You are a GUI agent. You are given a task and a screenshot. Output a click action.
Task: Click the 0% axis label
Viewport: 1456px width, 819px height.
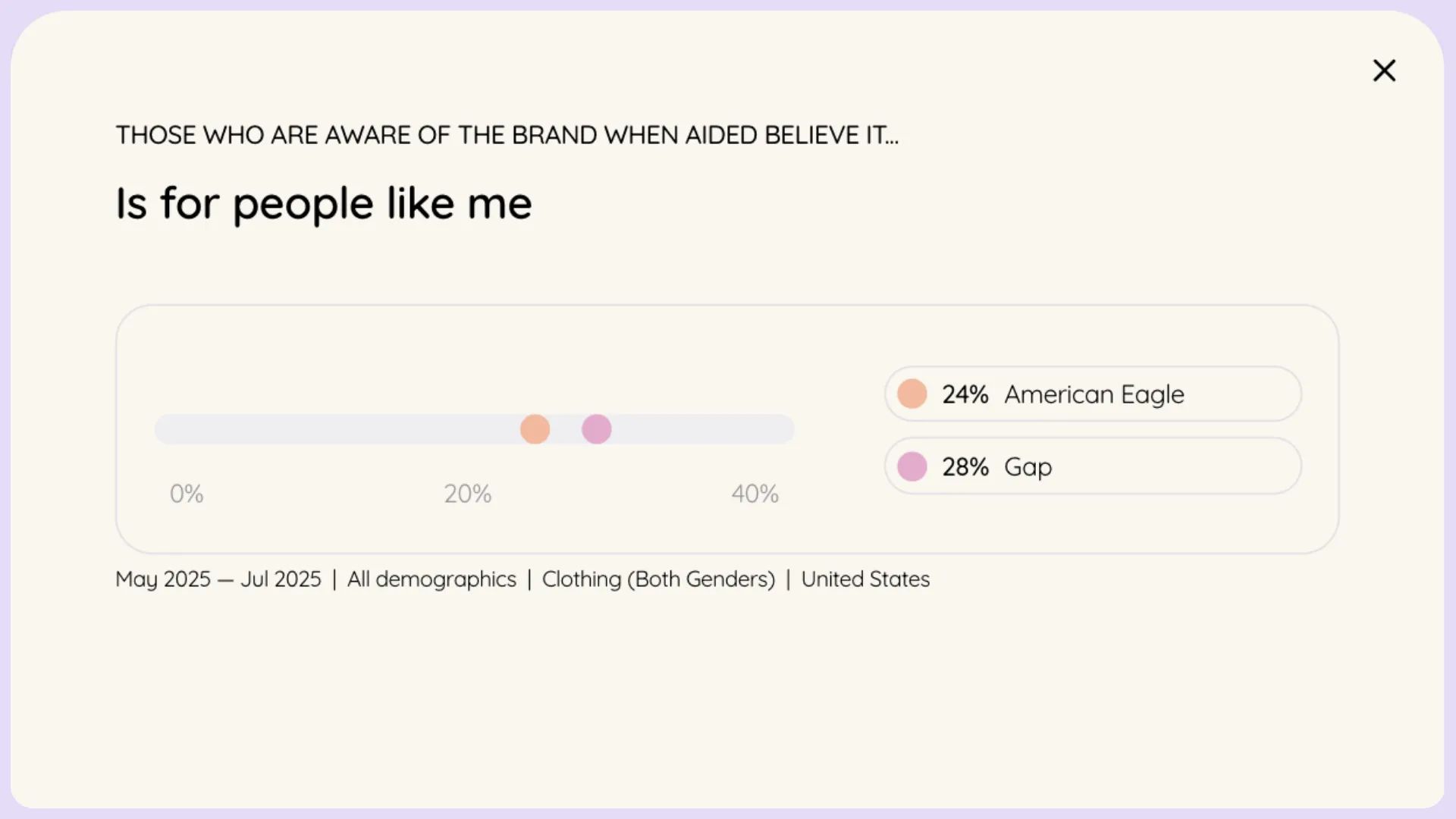pyautogui.click(x=187, y=494)
